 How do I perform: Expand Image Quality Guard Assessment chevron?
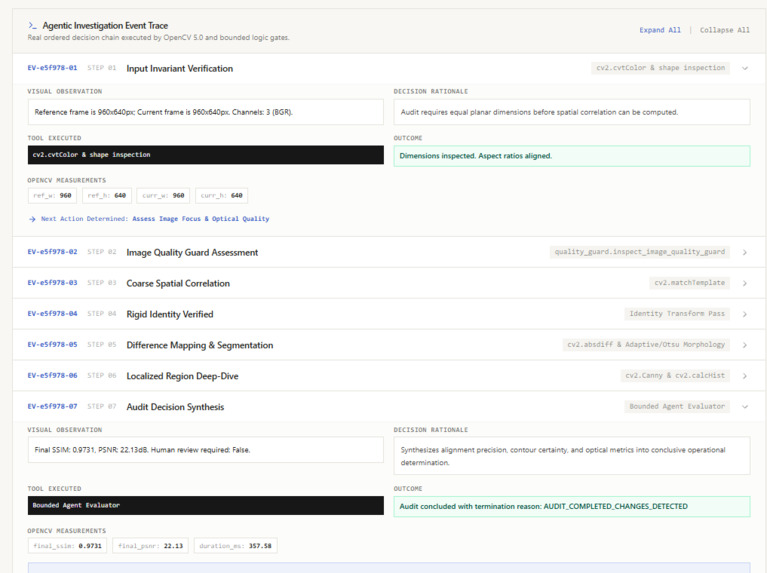tap(744, 252)
